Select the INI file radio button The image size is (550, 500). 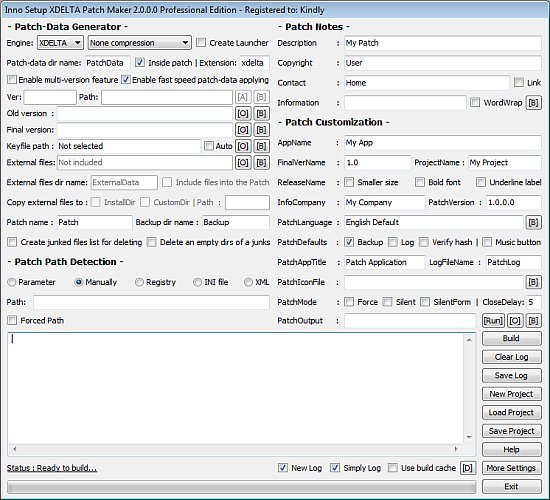click(x=197, y=282)
